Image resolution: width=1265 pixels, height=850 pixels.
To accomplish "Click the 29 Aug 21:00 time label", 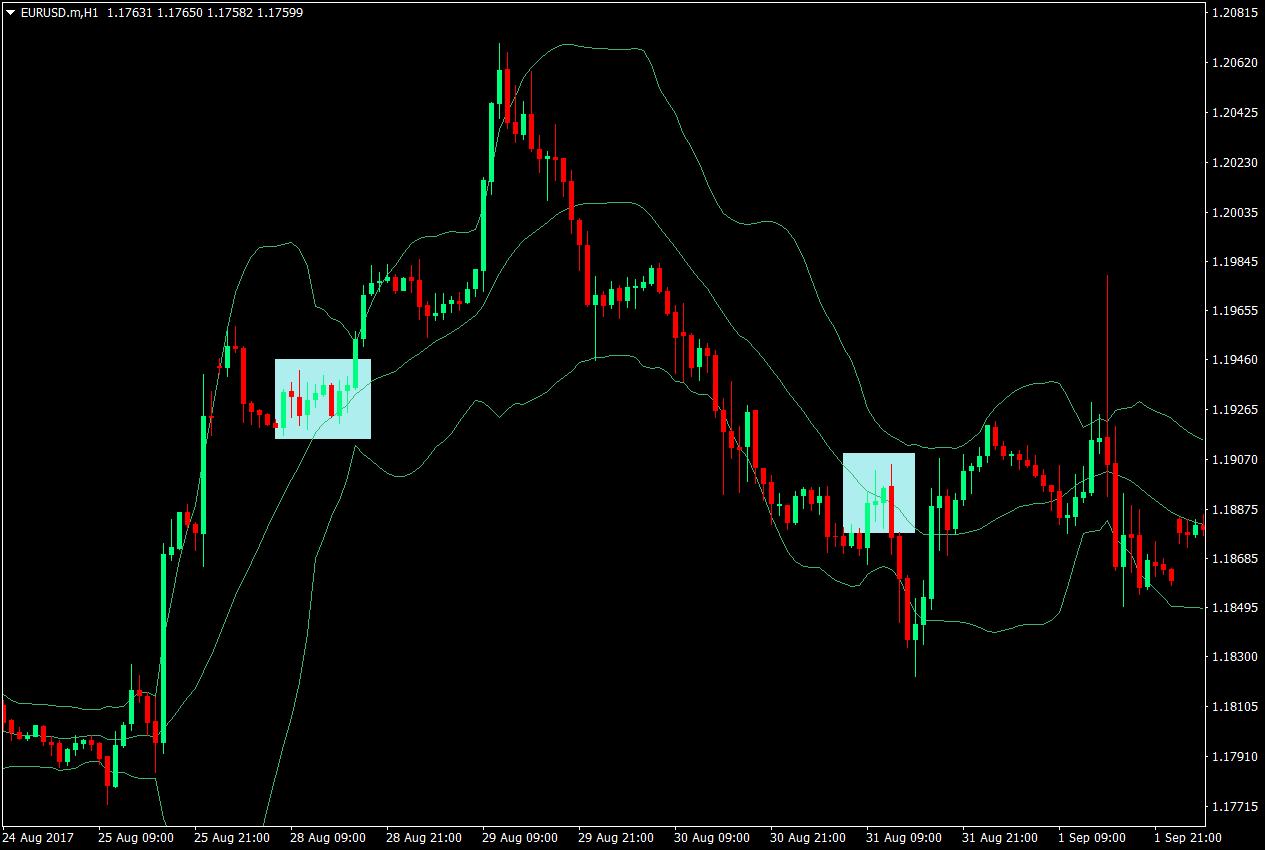I will [x=614, y=837].
